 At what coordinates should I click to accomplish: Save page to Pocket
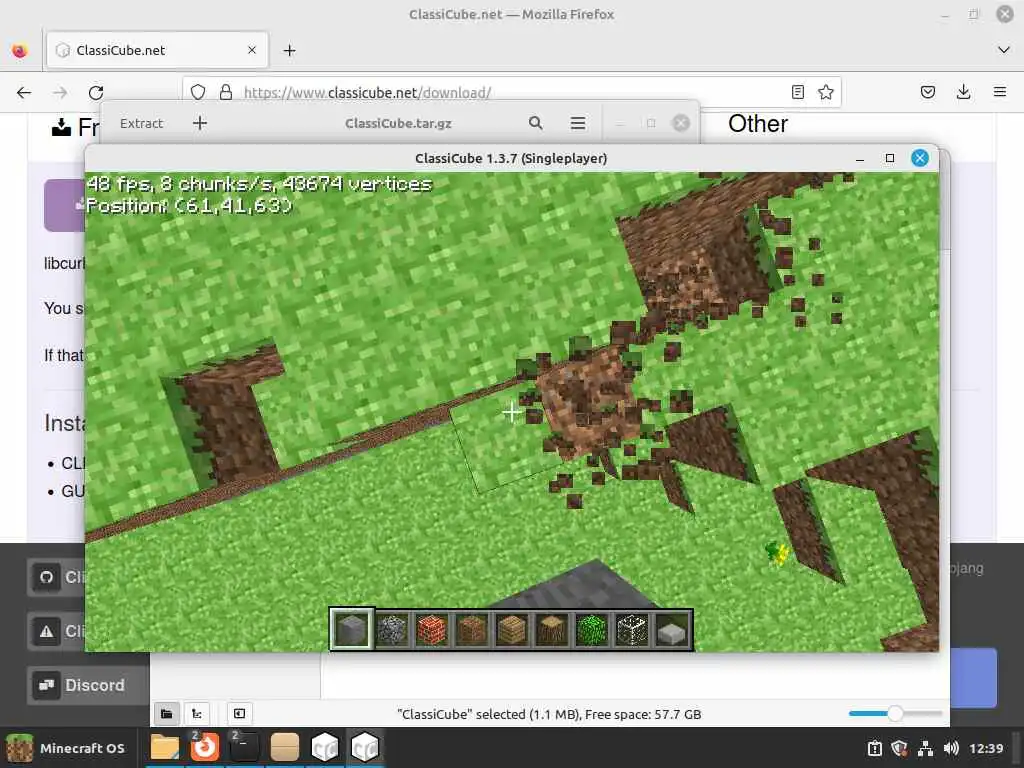pyautogui.click(x=927, y=92)
